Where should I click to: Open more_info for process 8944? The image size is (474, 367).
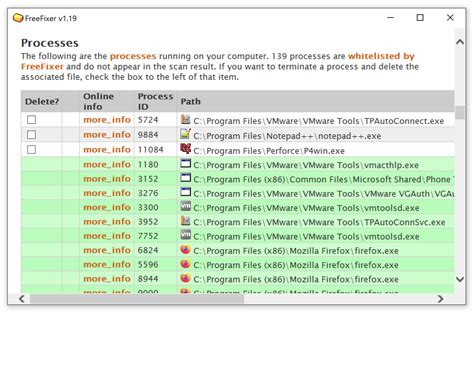(x=107, y=279)
